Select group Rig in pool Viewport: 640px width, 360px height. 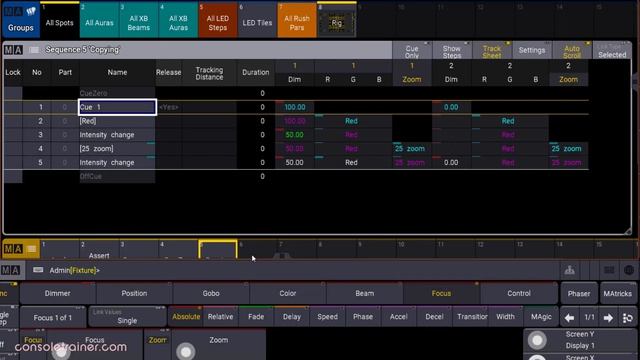(x=336, y=20)
